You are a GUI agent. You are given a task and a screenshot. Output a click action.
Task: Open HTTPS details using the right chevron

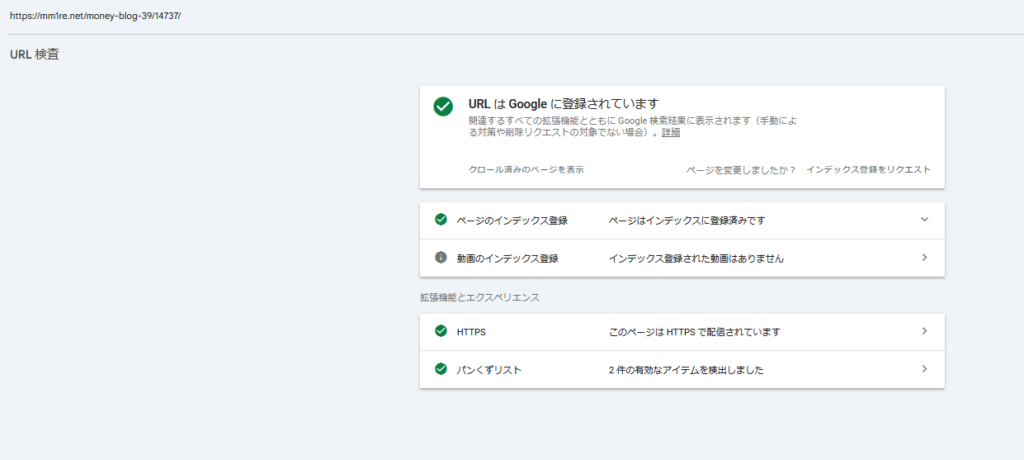(924, 331)
